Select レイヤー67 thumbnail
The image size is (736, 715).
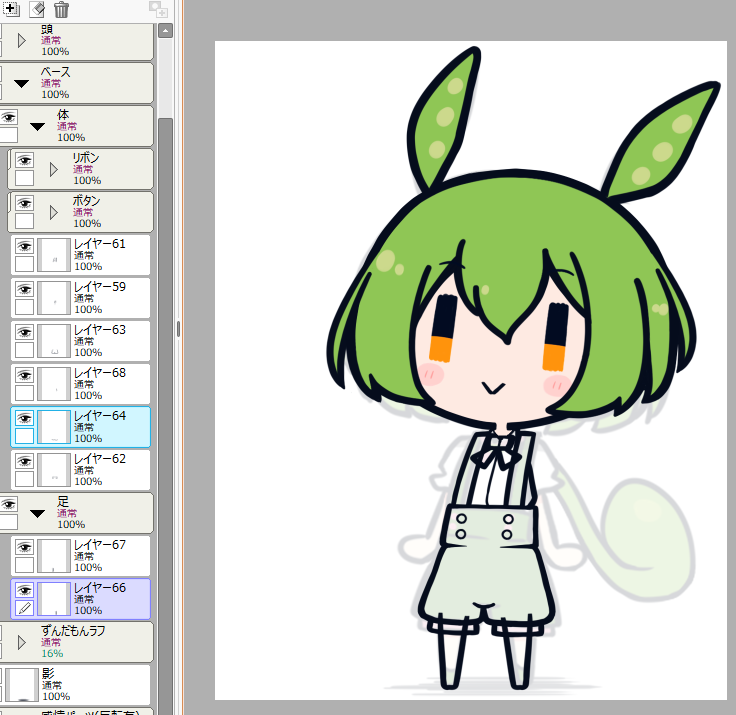point(54,556)
